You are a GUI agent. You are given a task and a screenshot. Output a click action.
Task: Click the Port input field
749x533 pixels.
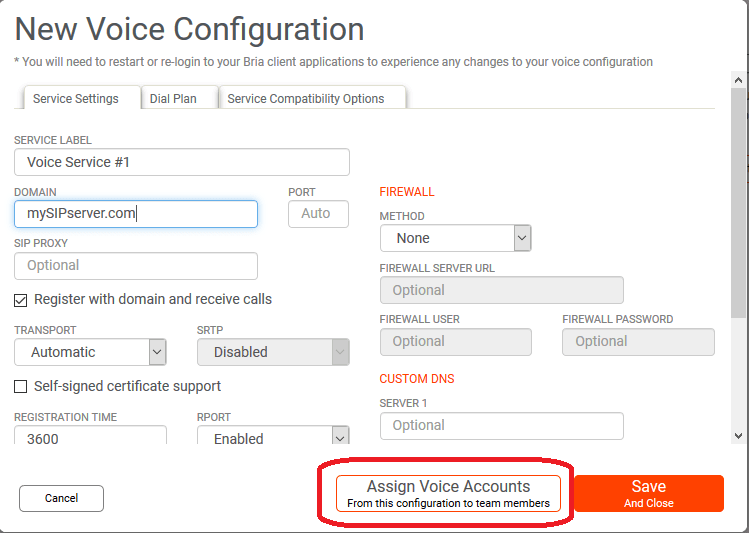[318, 213]
